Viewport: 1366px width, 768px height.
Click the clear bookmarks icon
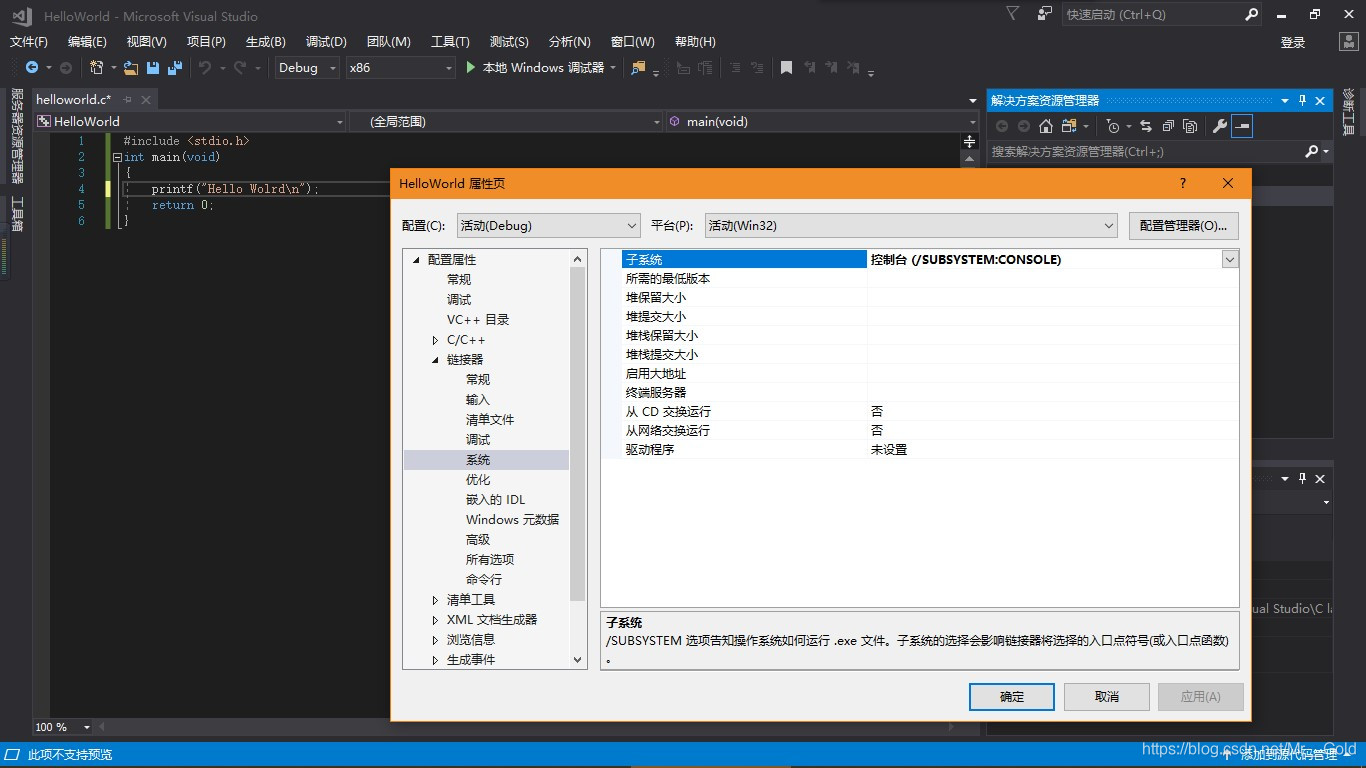[x=852, y=68]
